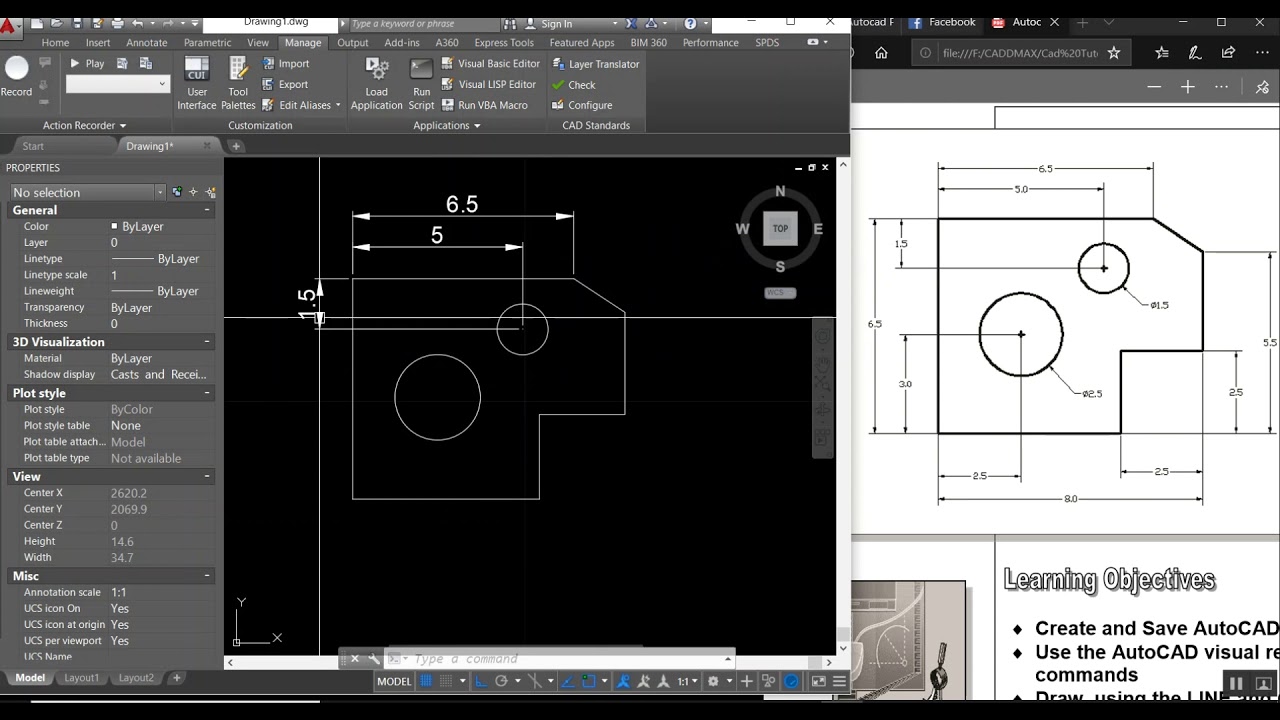Switch to the Annotate ribbon tab
The image size is (1280, 720).
tap(147, 42)
